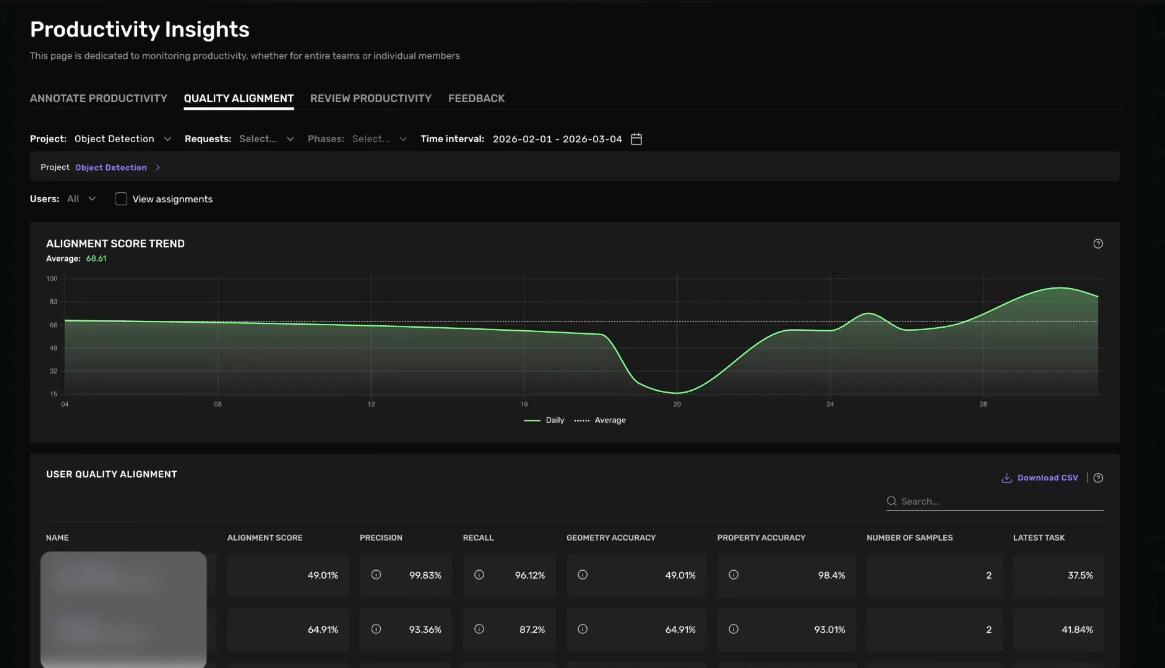This screenshot has width=1165, height=668.
Task: Open the Project dropdown showing Object Detection
Action: [x=123, y=139]
